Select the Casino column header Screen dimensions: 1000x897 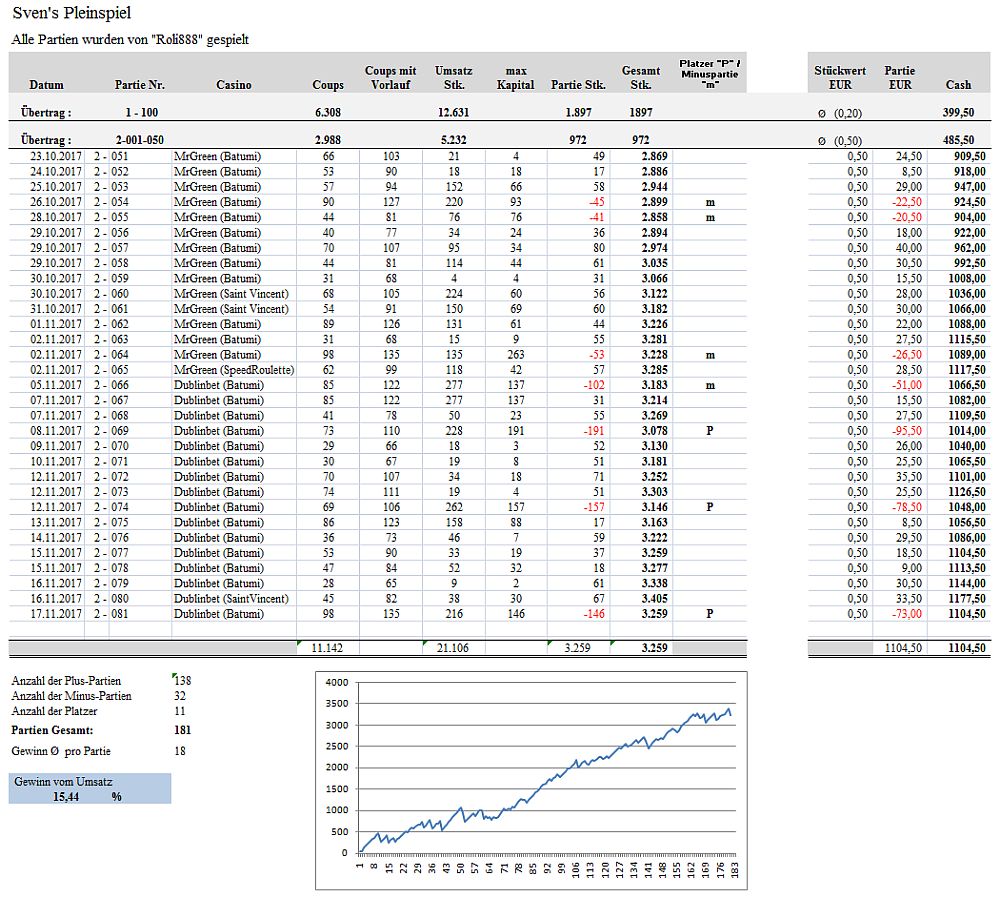[234, 85]
